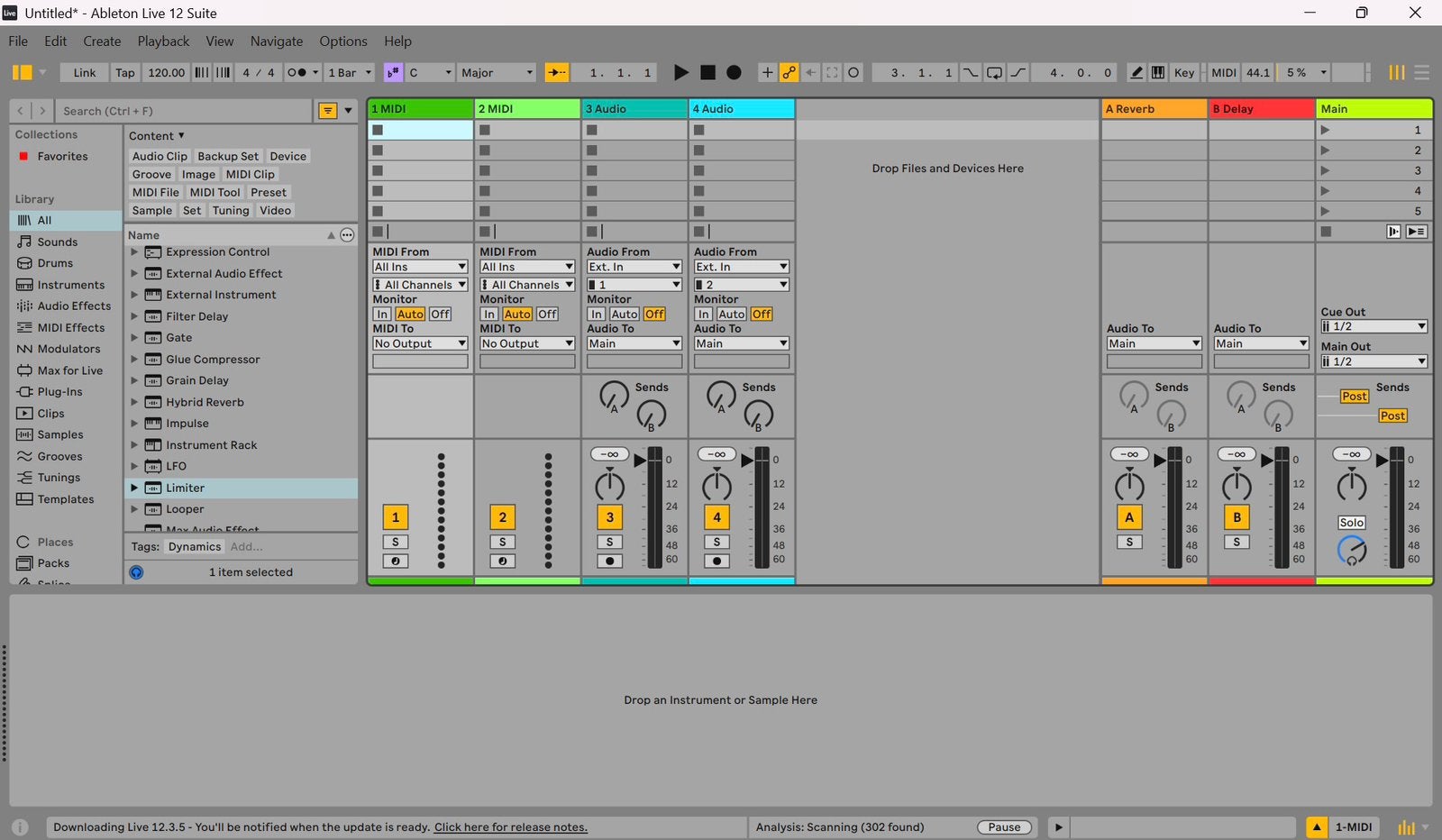
Task: Open the Navigate menu
Action: (277, 41)
